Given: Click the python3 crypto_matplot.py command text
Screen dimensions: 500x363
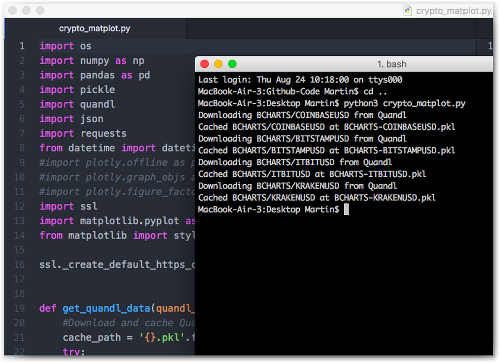Looking at the screenshot, I should click(405, 103).
